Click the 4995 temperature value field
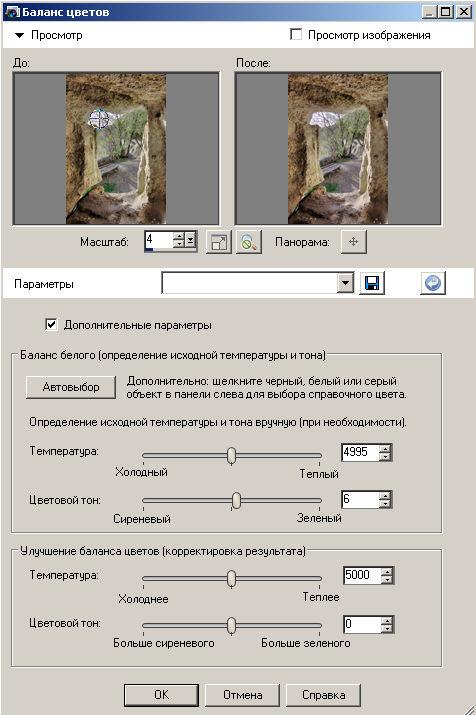Screen dimensions: 476x715 (361, 452)
